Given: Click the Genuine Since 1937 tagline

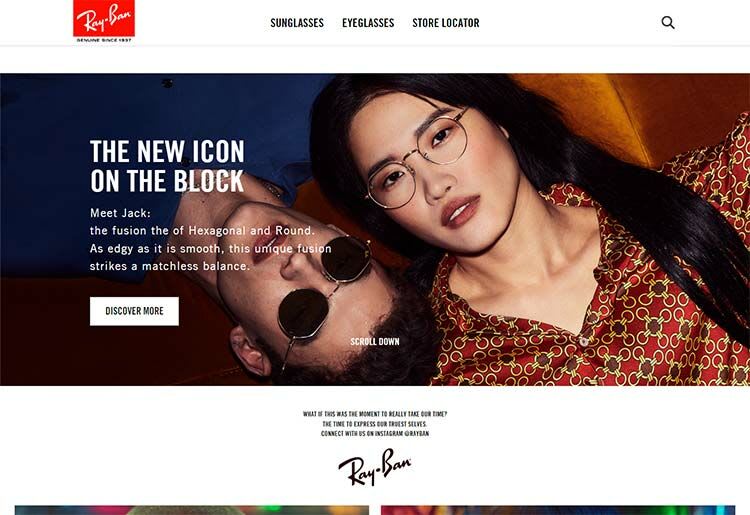Looking at the screenshot, I should point(104,40).
